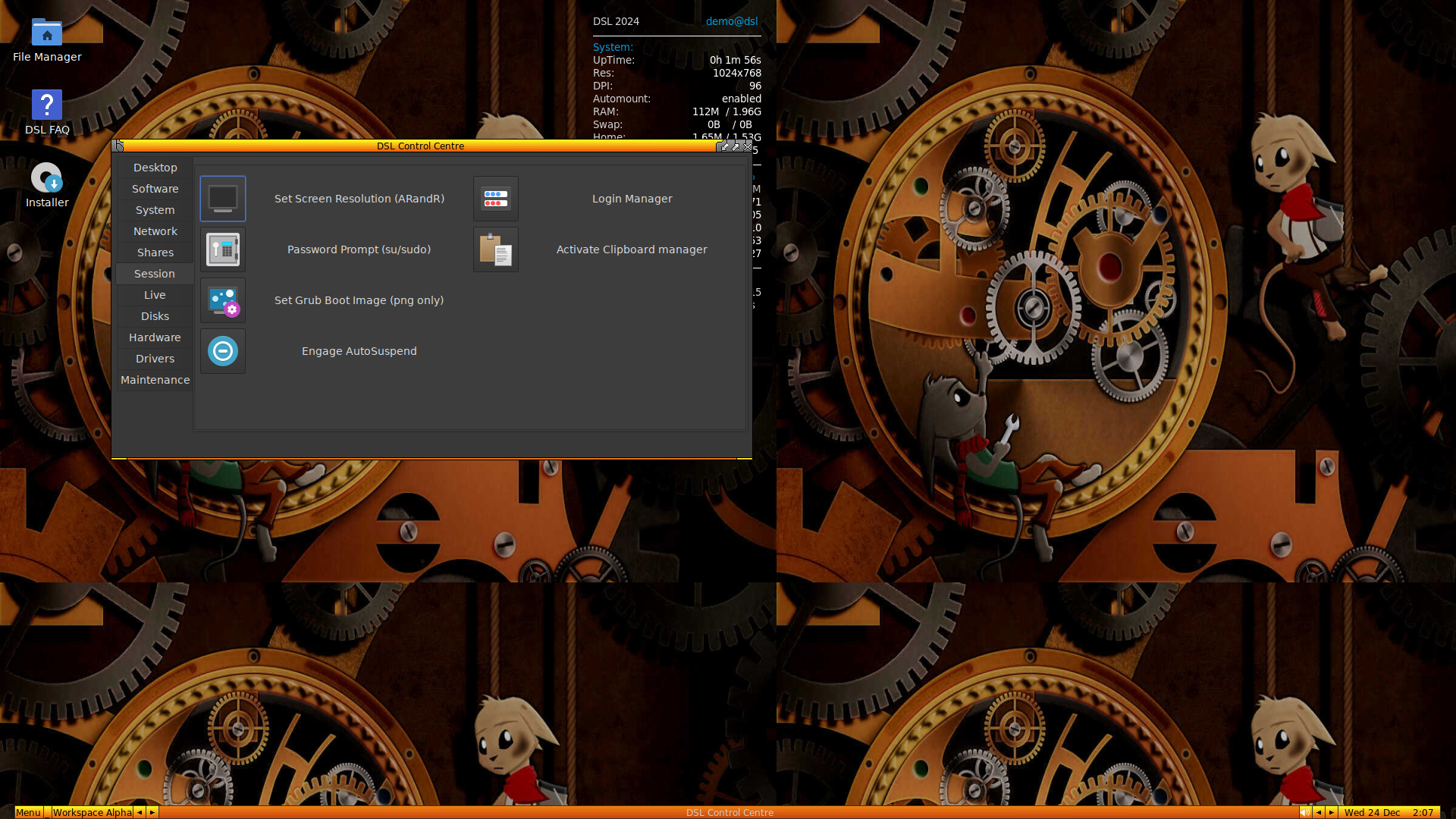Open the File Manager desktop icon

tap(47, 33)
